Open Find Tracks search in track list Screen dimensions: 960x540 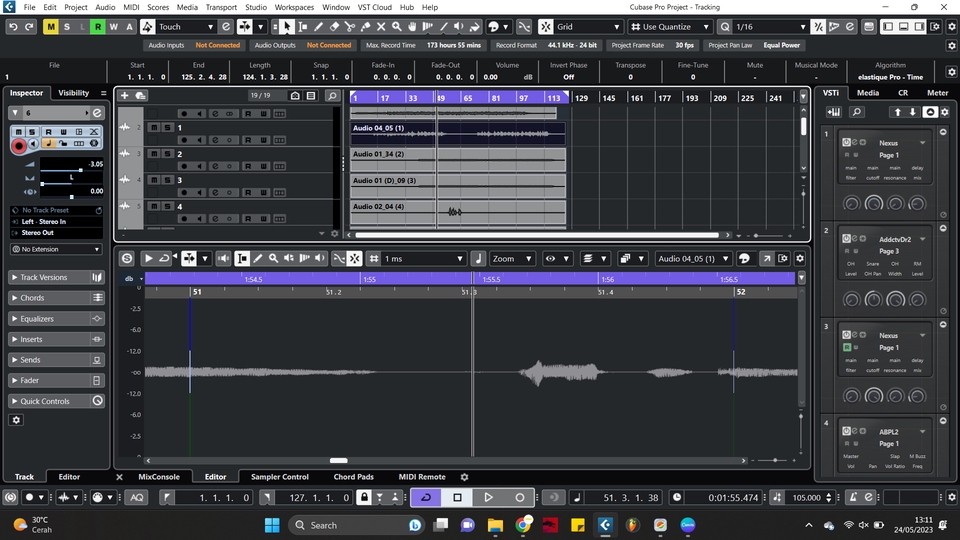coord(332,96)
